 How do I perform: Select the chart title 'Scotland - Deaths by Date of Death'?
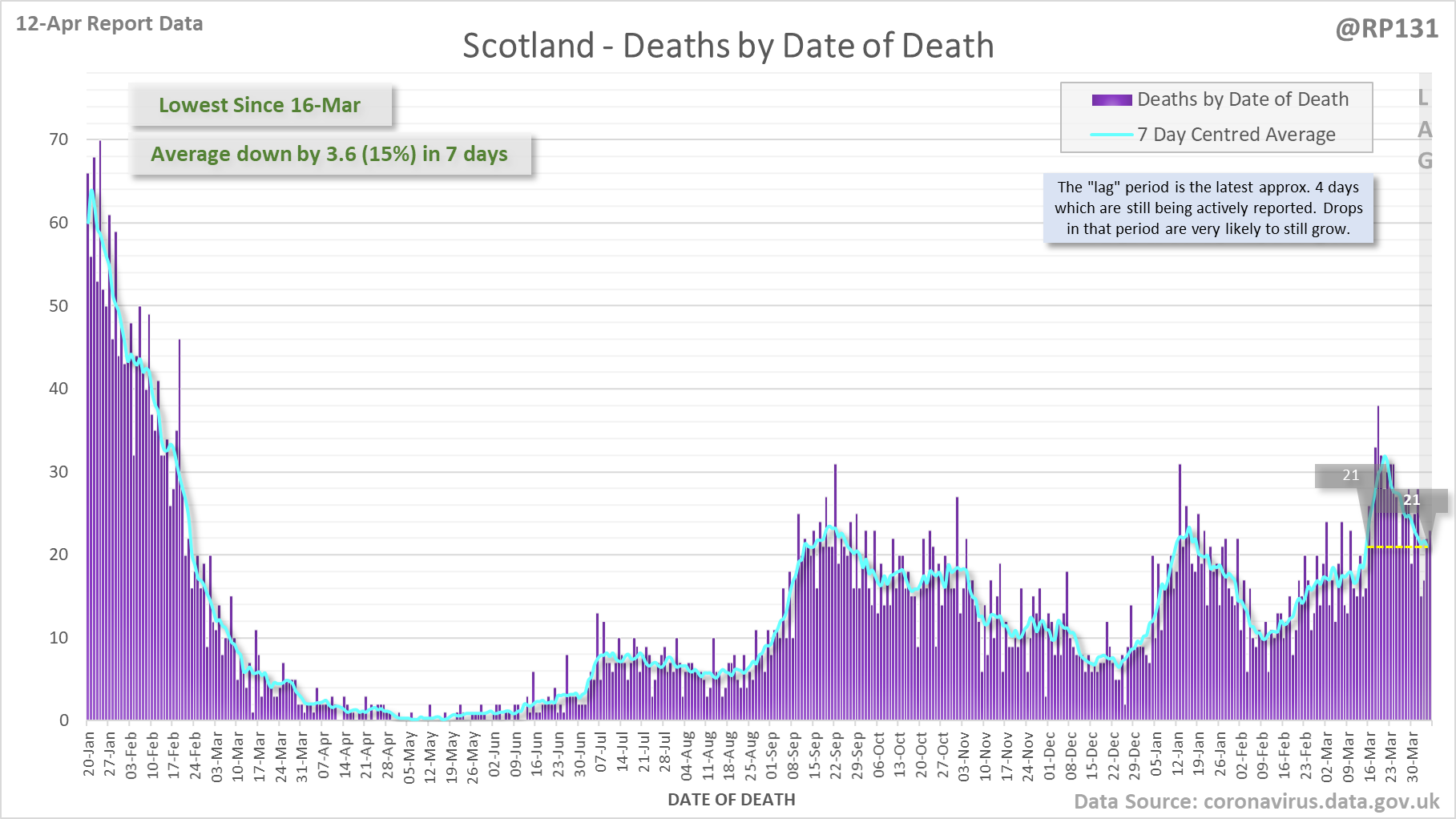pos(728,46)
